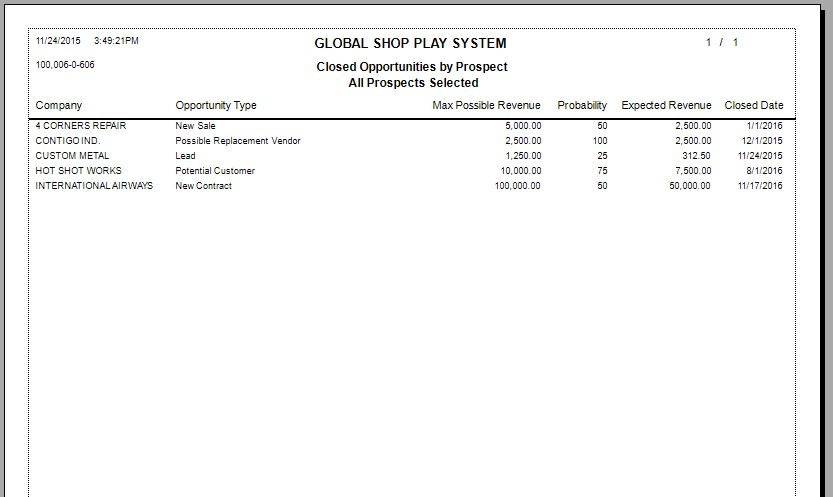The width and height of the screenshot is (833, 497).
Task: Click the 'New Contract' opportunity type
Action: coord(203,185)
